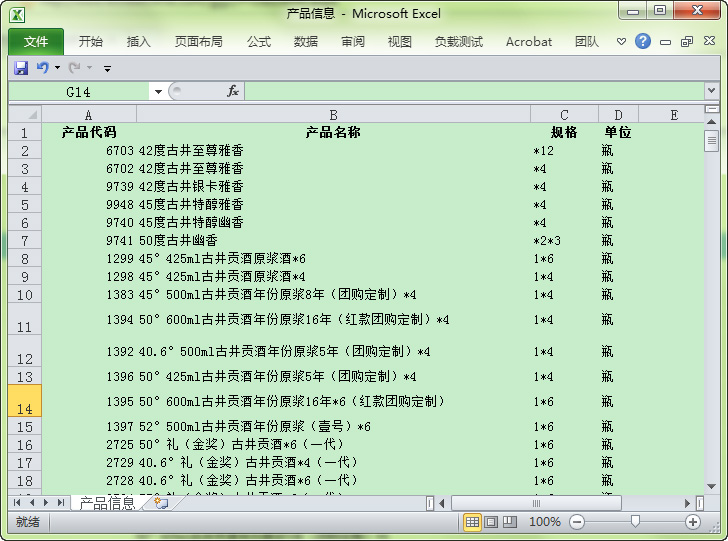The height and width of the screenshot is (541, 728).
Task: Click the Undo arrow icon
Action: click(x=43, y=68)
